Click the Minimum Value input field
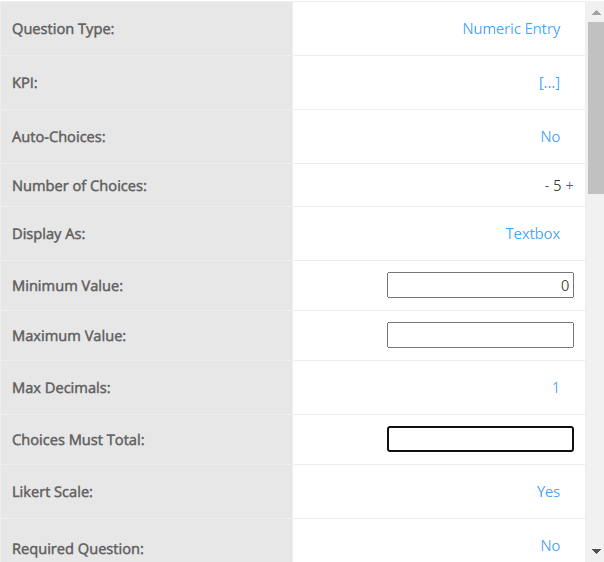The image size is (604, 562). (x=480, y=286)
